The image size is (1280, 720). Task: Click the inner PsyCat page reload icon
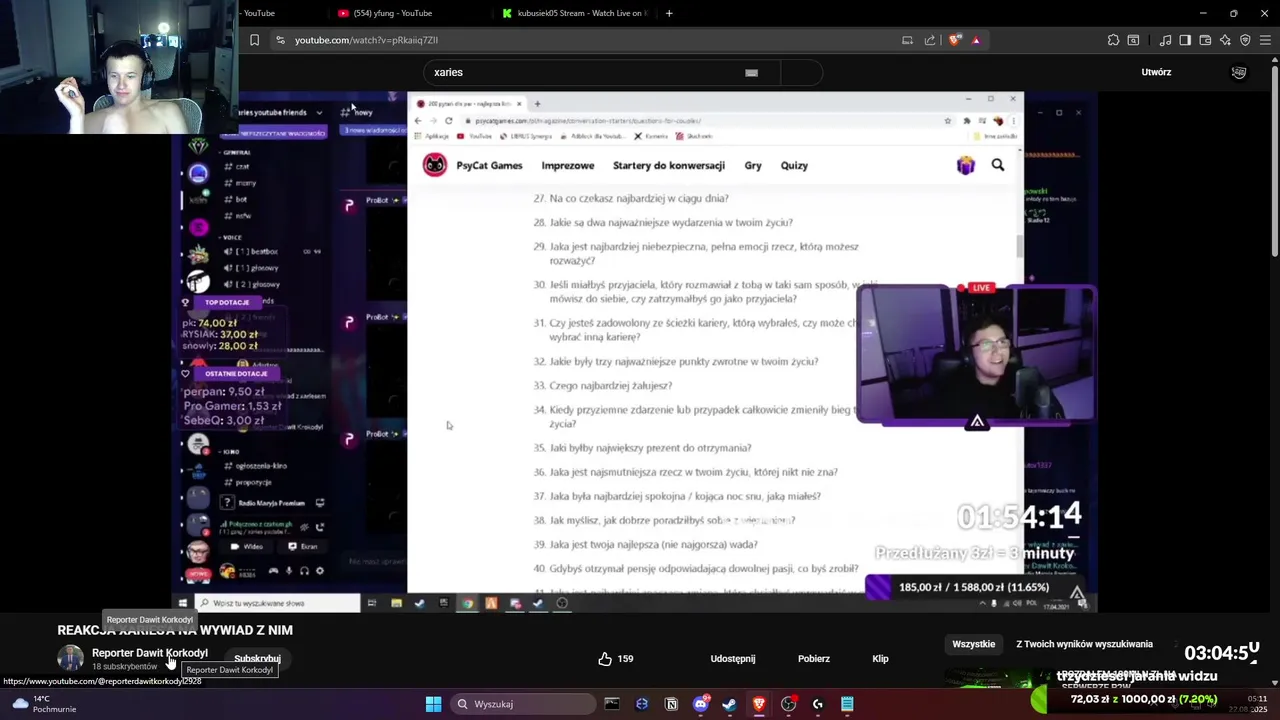(x=449, y=120)
